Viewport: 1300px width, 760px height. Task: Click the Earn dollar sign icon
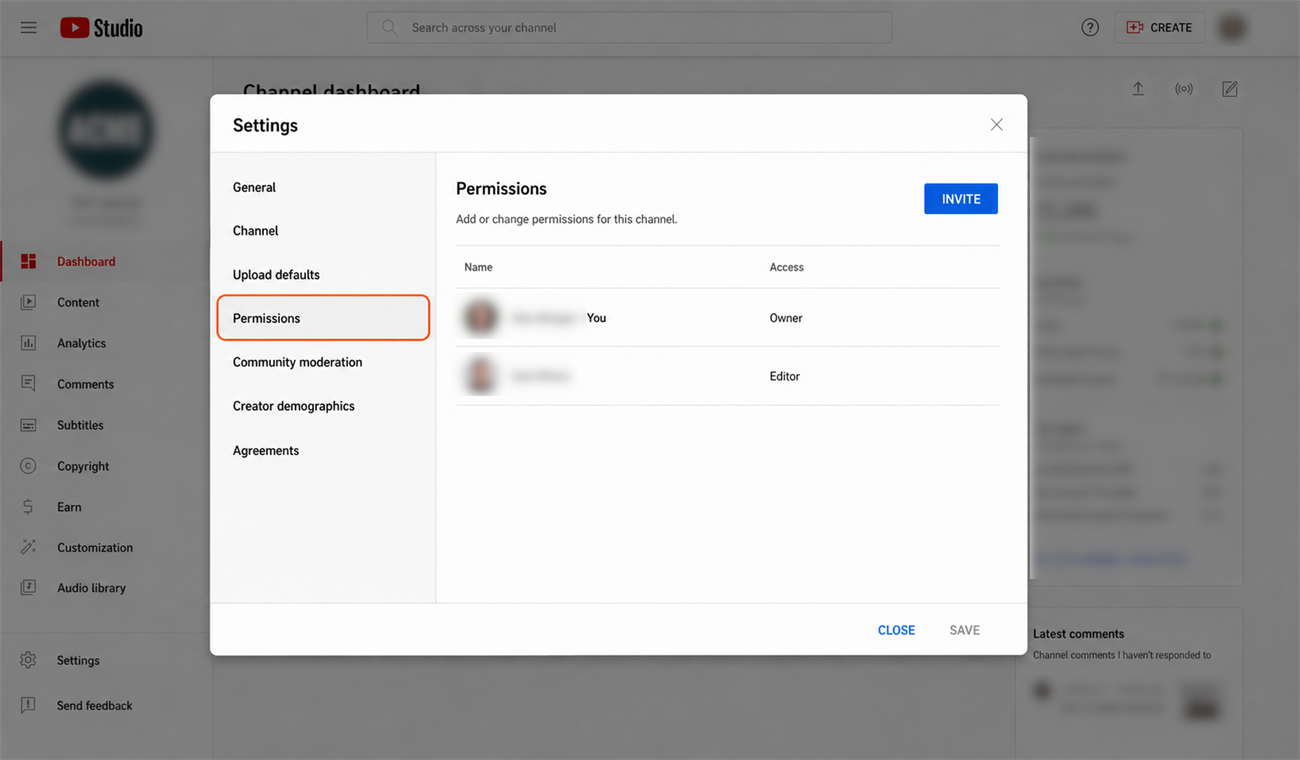point(28,507)
